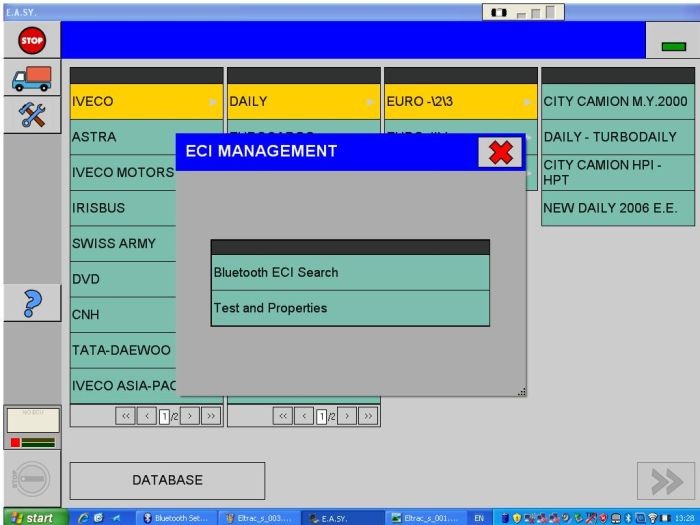
Task: Select DVD entry
Action: point(123,279)
